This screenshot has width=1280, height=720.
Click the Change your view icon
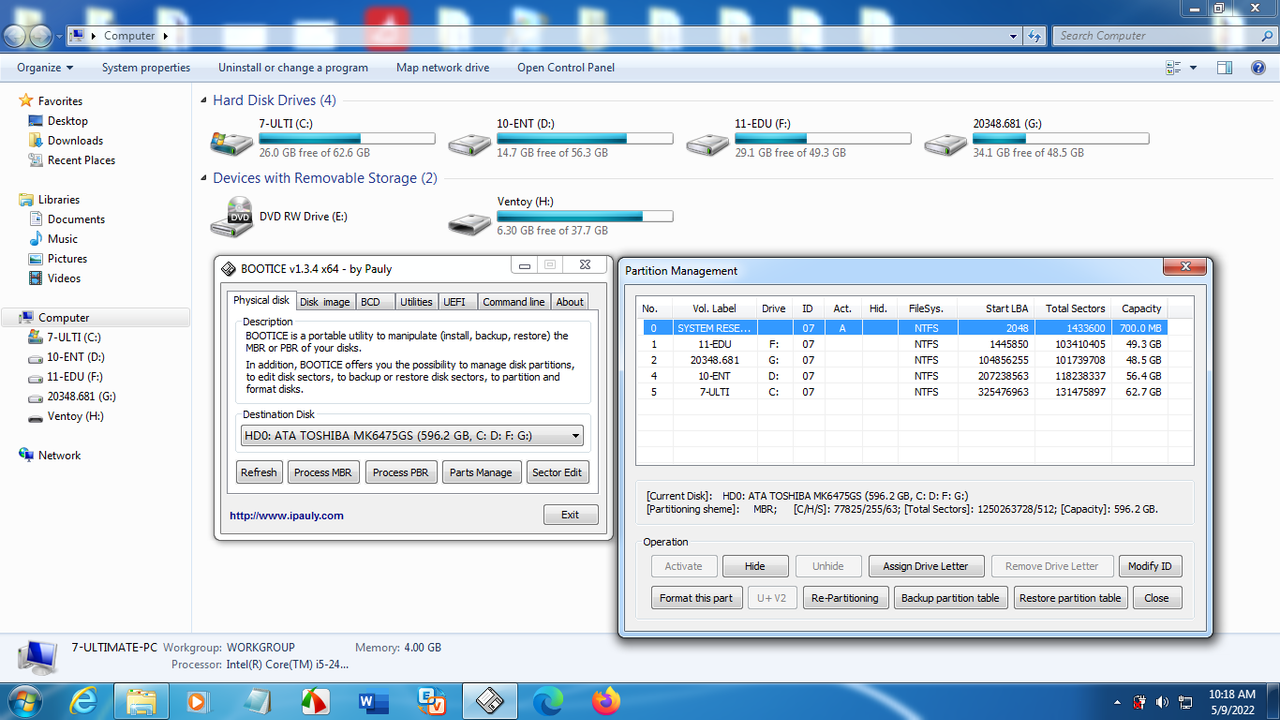point(1174,68)
